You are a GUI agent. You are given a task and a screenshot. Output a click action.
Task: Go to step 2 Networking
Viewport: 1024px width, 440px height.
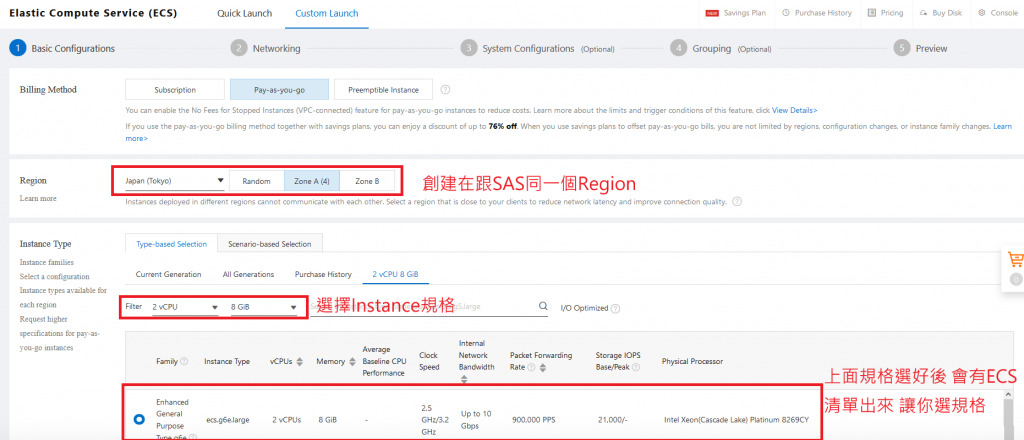(x=266, y=48)
